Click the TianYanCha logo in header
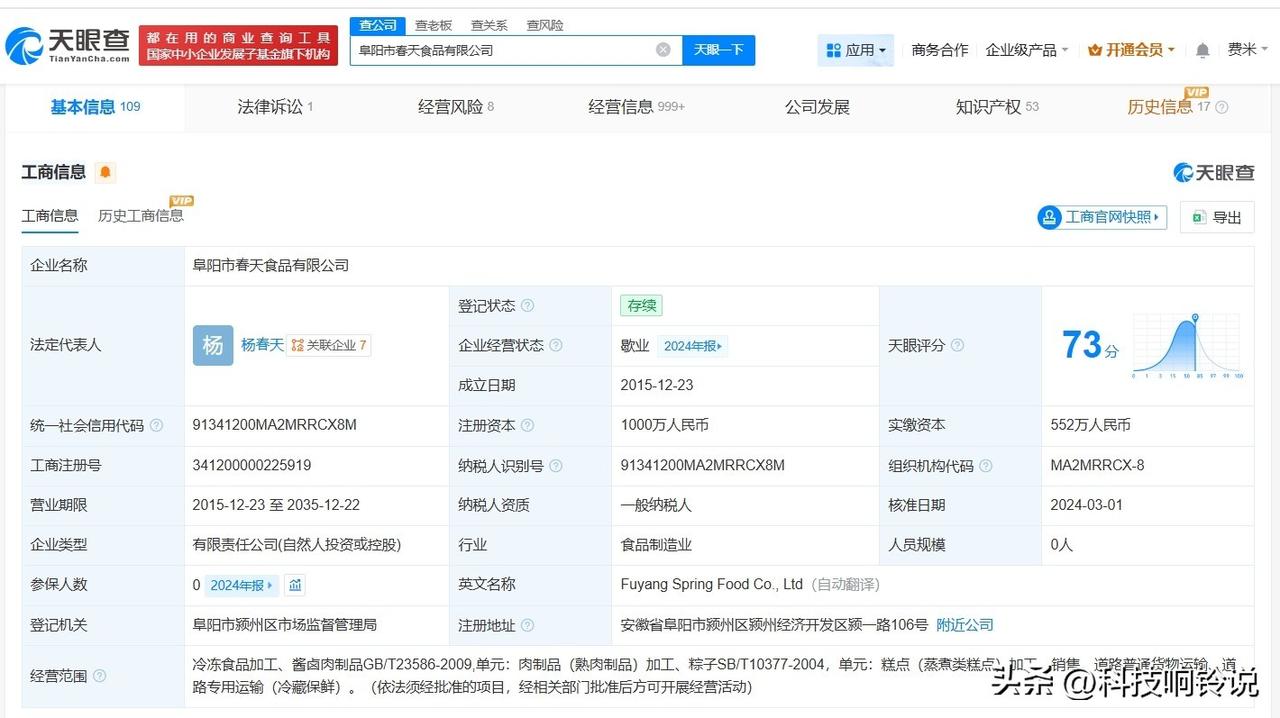 tap(68, 45)
